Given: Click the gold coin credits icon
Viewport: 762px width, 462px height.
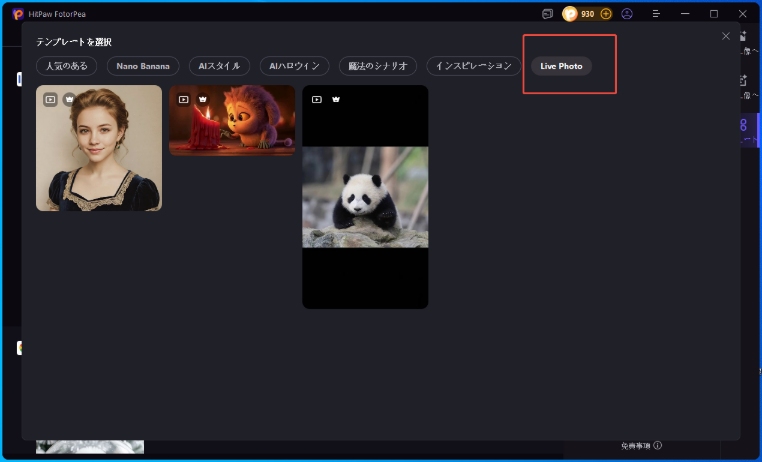Looking at the screenshot, I should click(571, 14).
